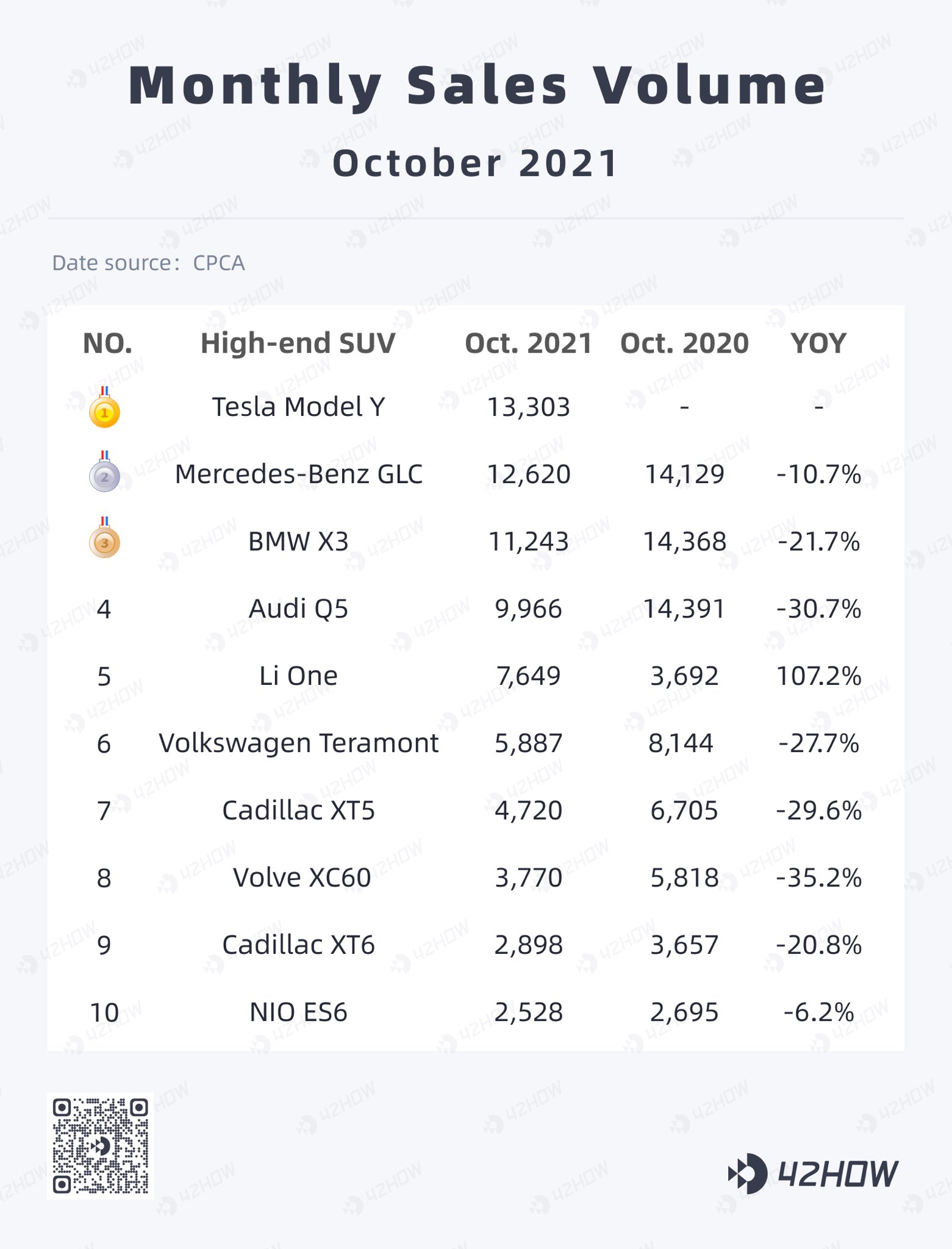Select the Tesla Model Y row name
Viewport: 952px width, 1249px height.
[x=298, y=407]
